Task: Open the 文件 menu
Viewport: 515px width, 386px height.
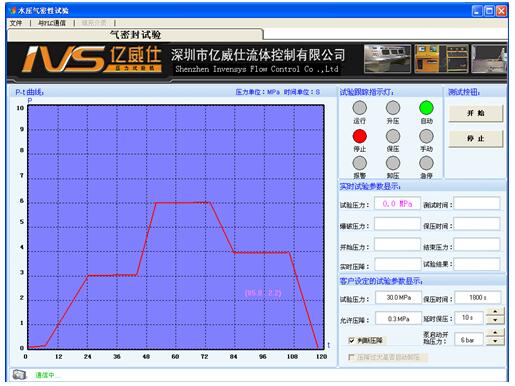Action: point(16,23)
